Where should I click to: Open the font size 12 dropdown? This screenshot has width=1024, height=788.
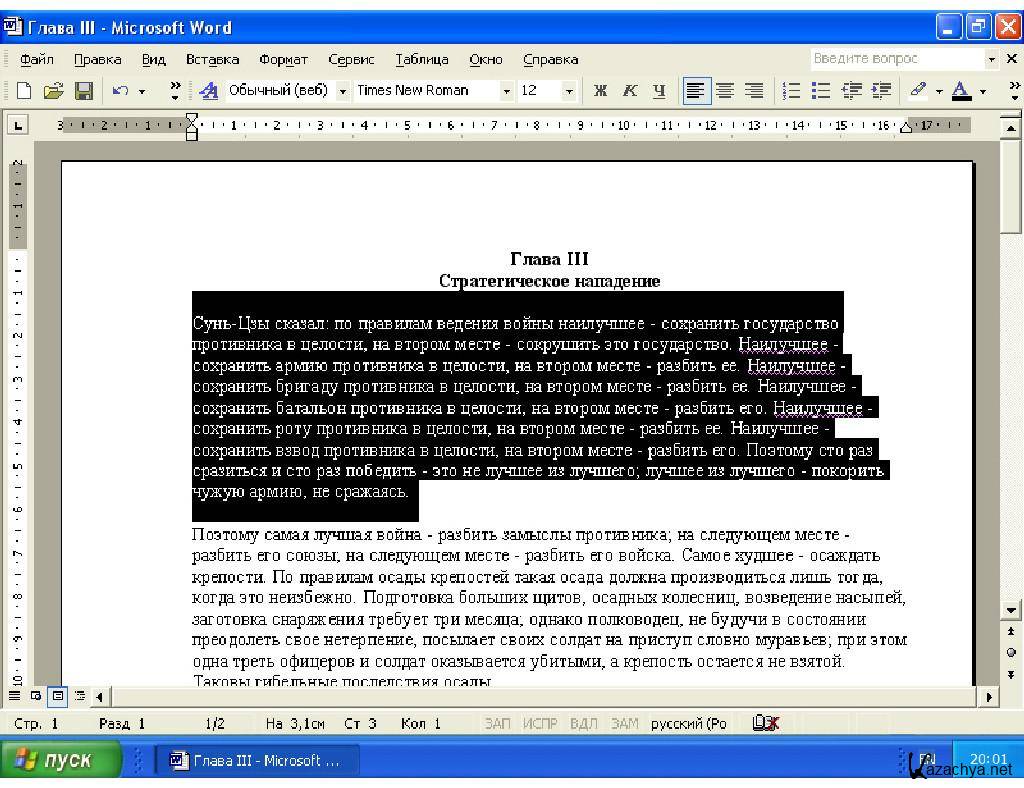click(x=569, y=91)
